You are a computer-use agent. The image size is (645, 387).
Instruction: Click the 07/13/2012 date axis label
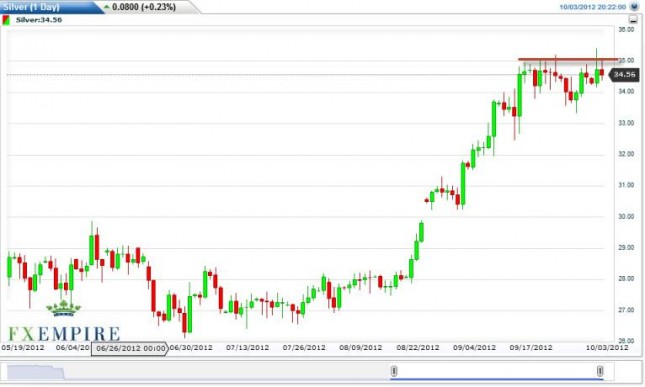pyautogui.click(x=248, y=348)
